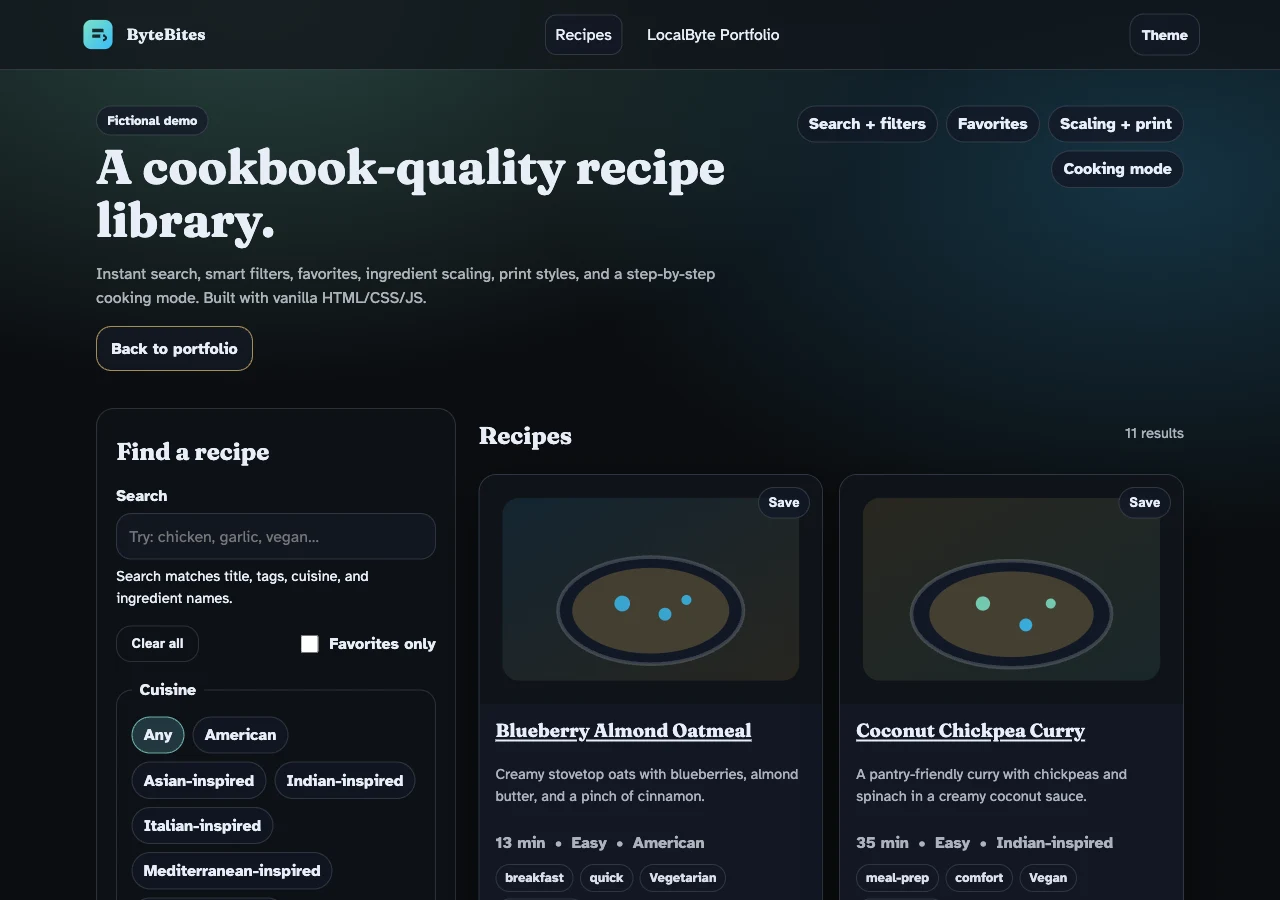Filter by Indian-inspired cuisine

click(345, 780)
